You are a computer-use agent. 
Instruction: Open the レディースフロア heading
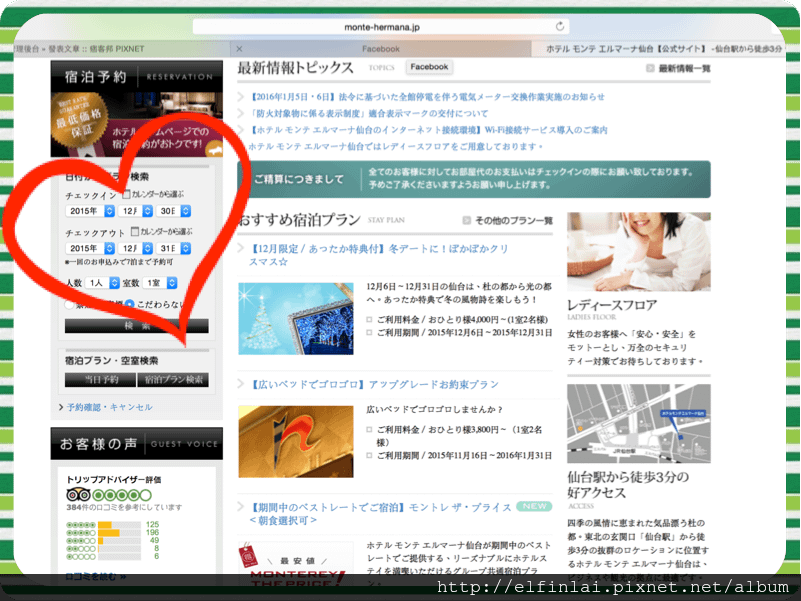pyautogui.click(x=612, y=305)
